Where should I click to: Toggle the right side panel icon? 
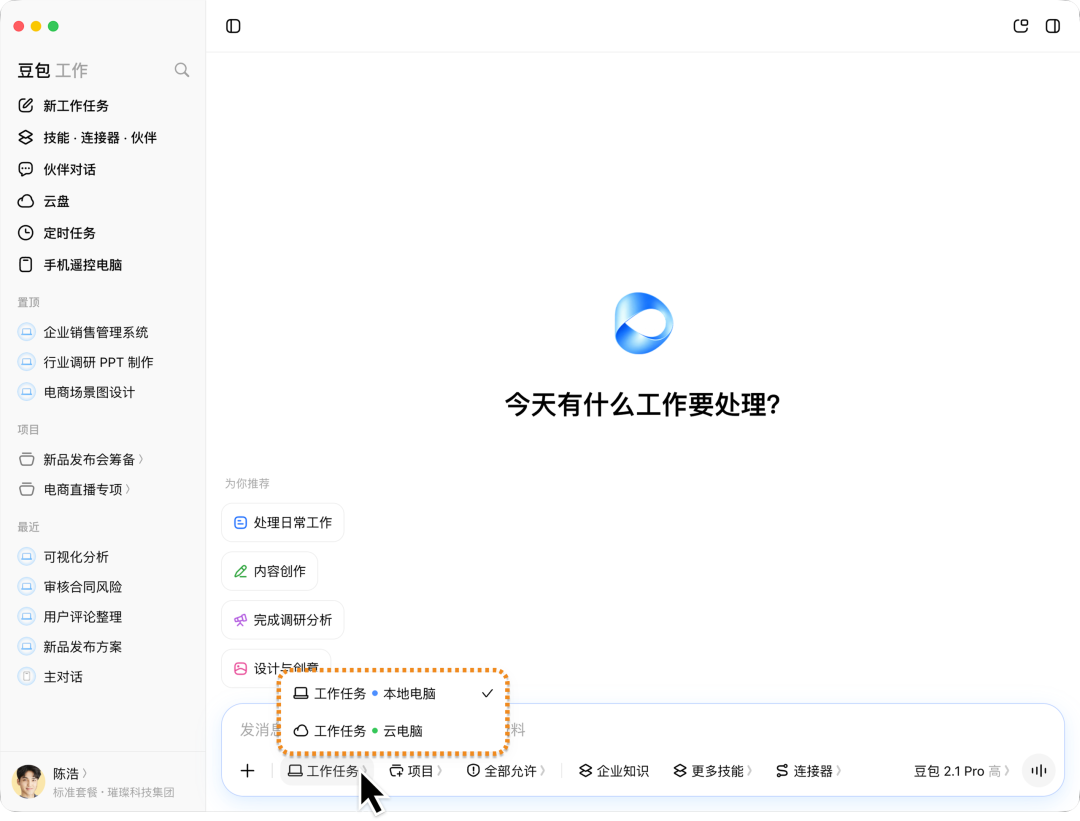pos(1052,26)
